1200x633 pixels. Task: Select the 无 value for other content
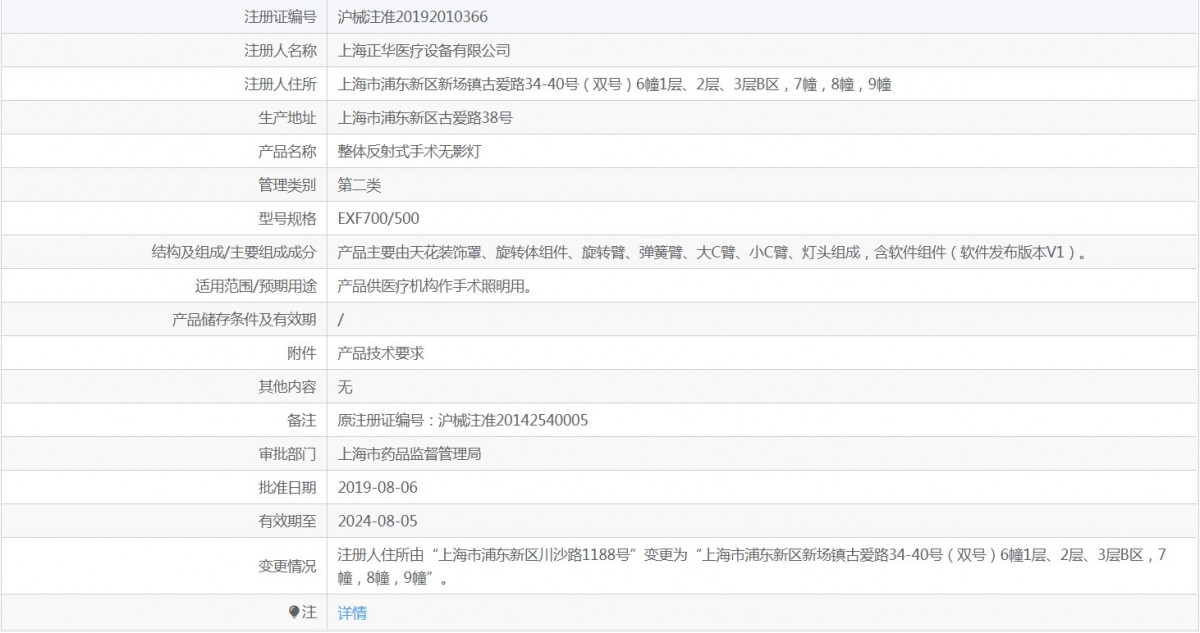[345, 387]
